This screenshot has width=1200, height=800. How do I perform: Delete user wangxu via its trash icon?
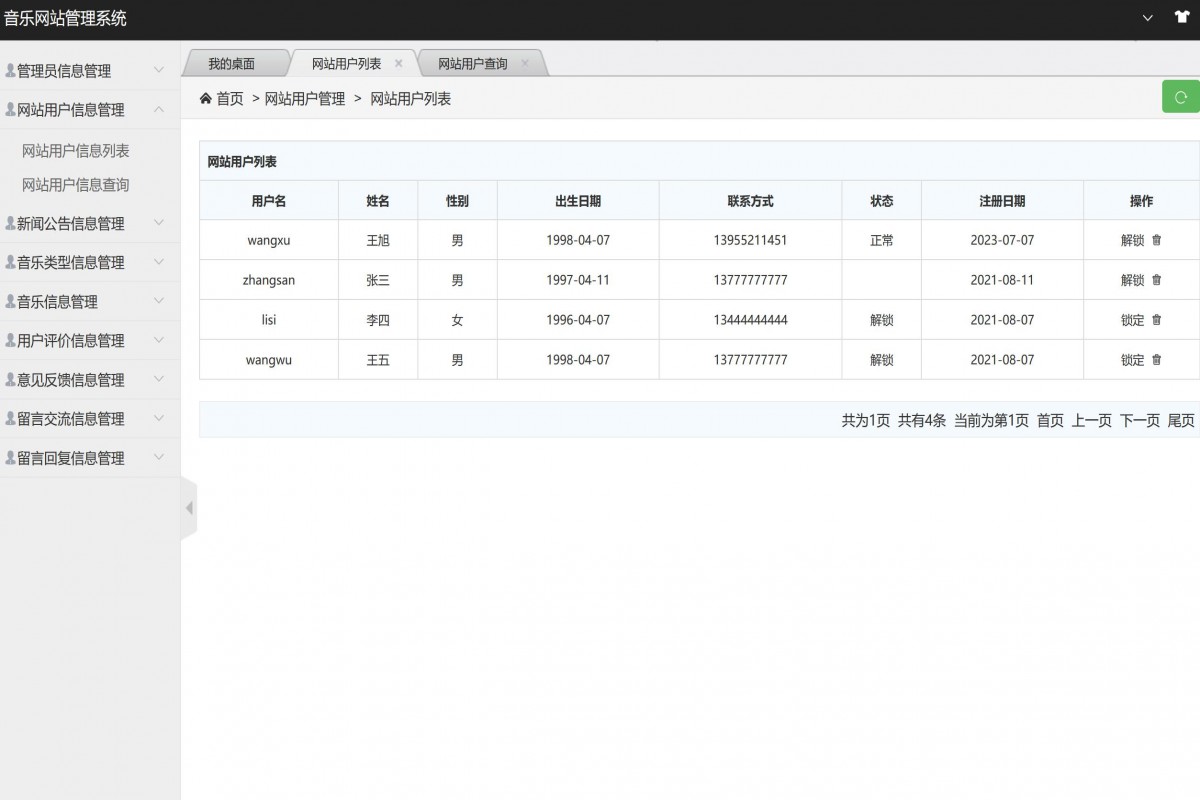(x=1158, y=240)
